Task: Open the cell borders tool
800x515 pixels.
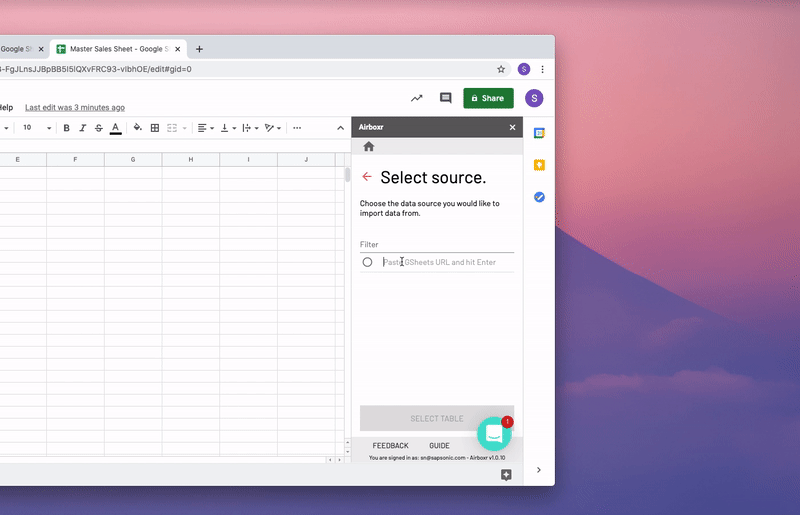Action: coord(155,128)
